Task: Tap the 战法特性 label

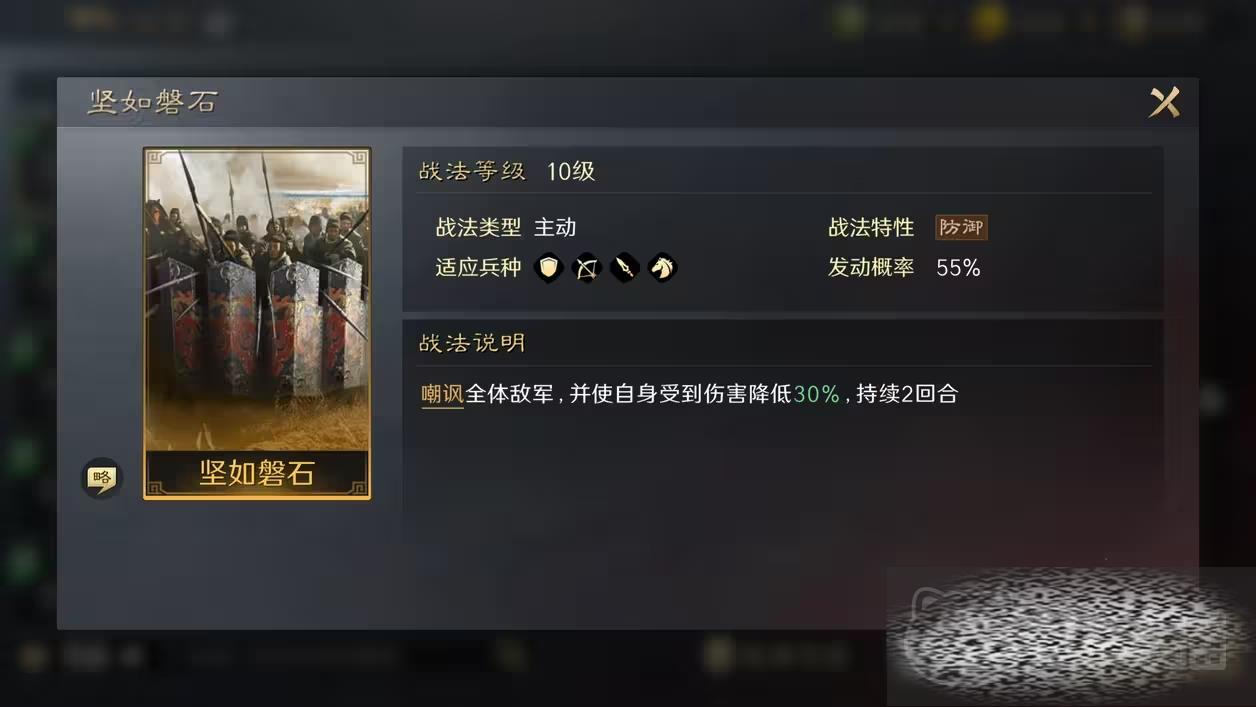Action: [871, 227]
